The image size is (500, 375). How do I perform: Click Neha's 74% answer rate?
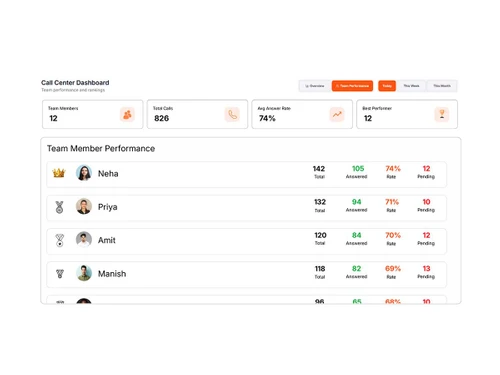coord(393,169)
